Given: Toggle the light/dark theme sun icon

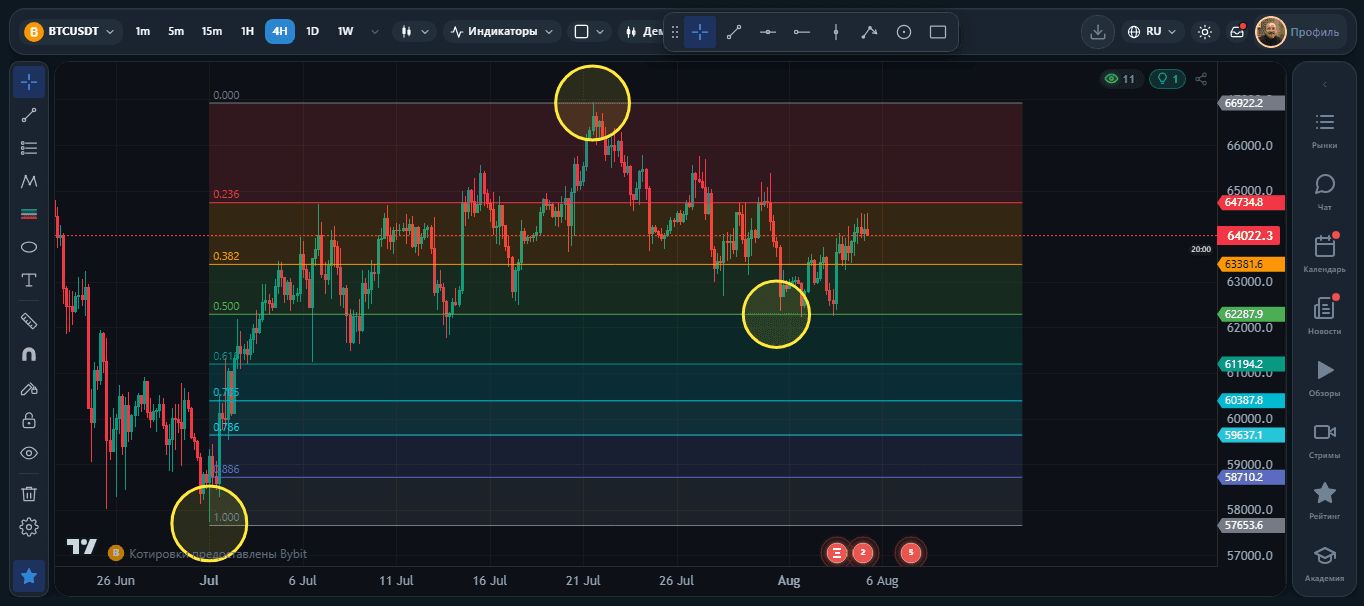Looking at the screenshot, I should [1205, 32].
